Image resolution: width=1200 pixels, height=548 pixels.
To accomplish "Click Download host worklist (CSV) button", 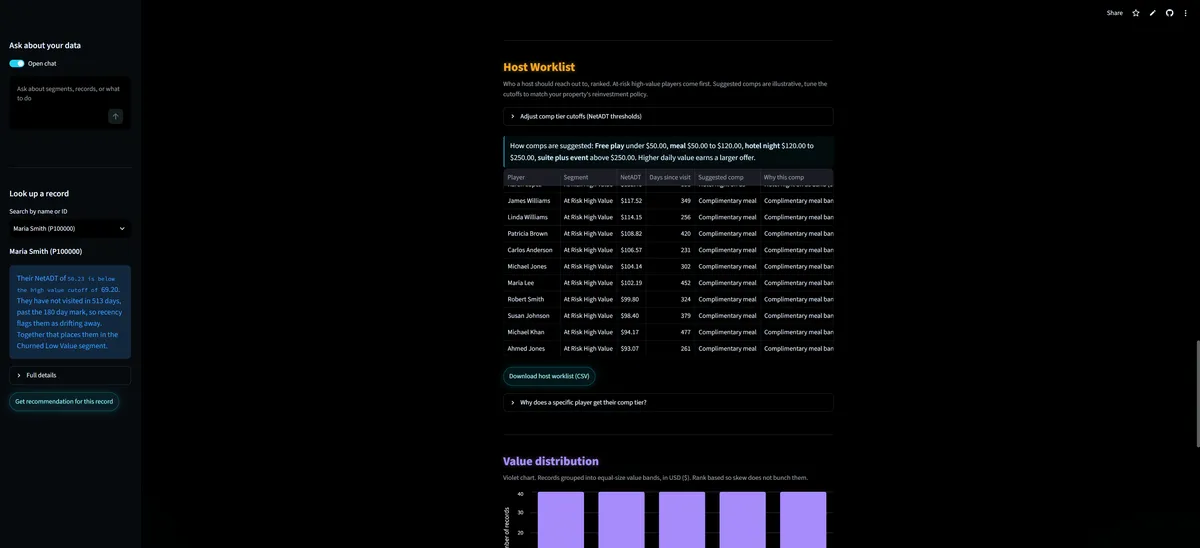I will tap(549, 376).
